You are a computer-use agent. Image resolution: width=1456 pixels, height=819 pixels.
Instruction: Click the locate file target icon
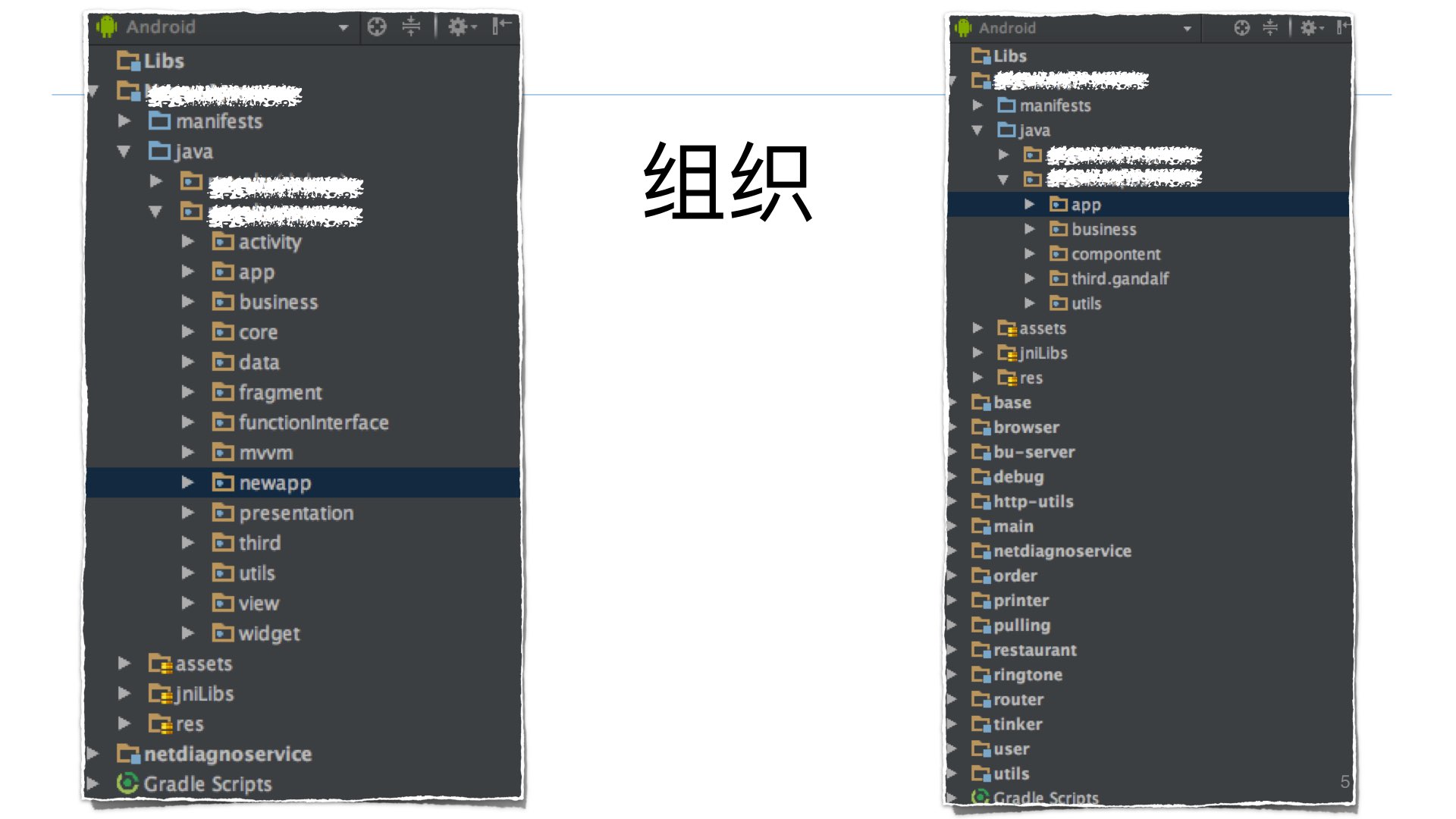coord(377,27)
